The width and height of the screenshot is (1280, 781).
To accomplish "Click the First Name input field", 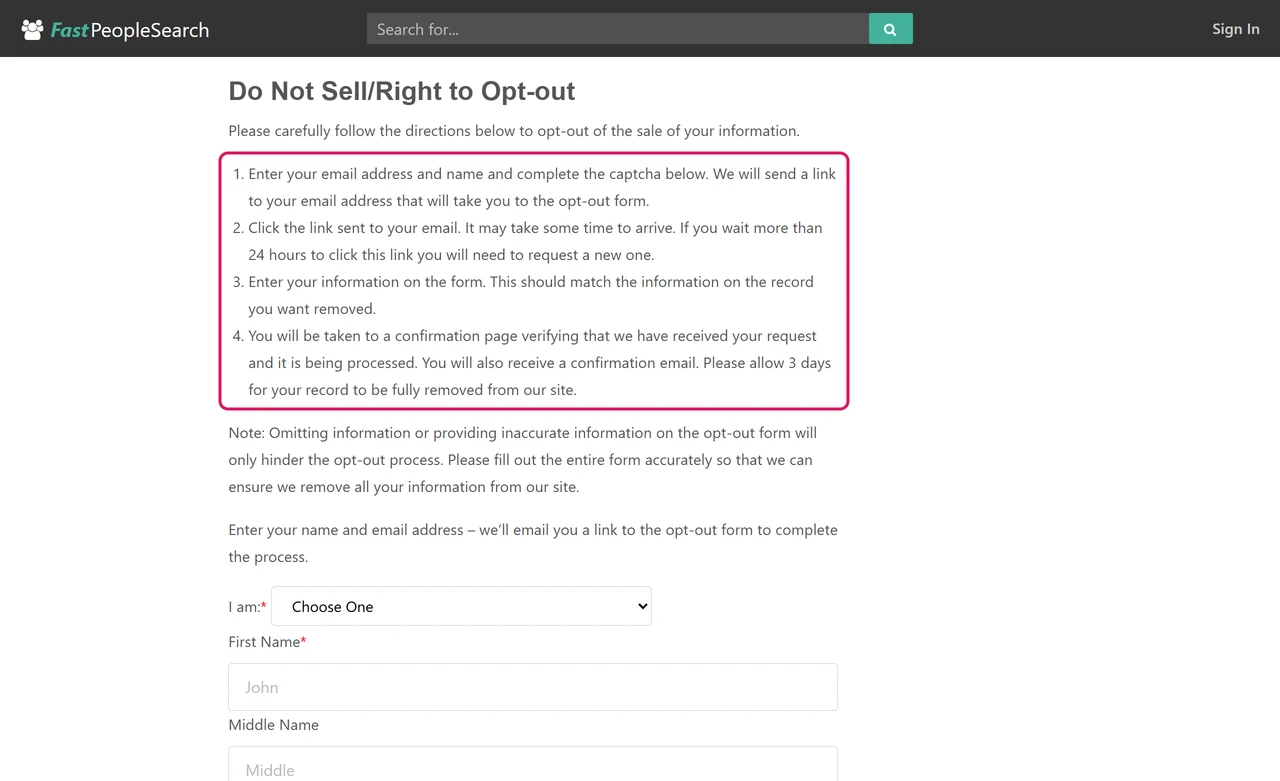I will pos(533,687).
